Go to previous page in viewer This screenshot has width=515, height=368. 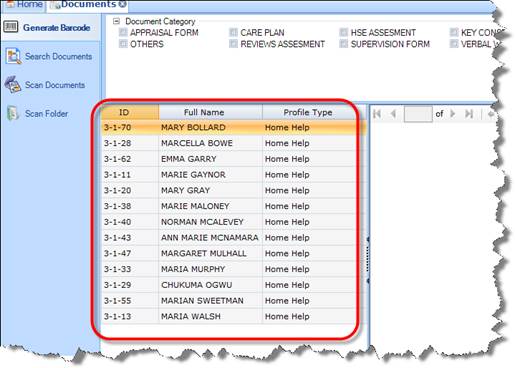click(x=393, y=114)
